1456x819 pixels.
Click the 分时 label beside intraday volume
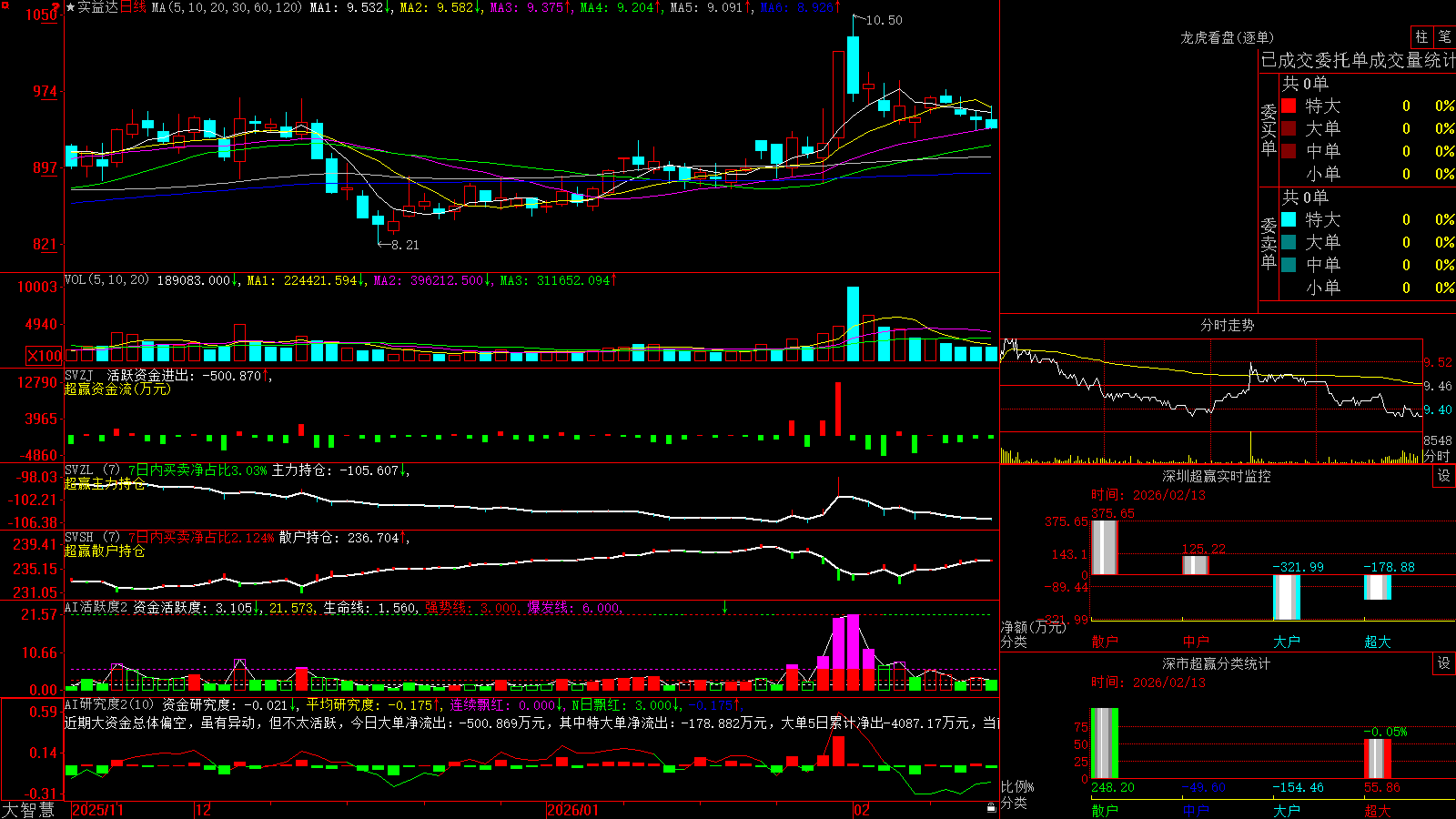(1436, 456)
